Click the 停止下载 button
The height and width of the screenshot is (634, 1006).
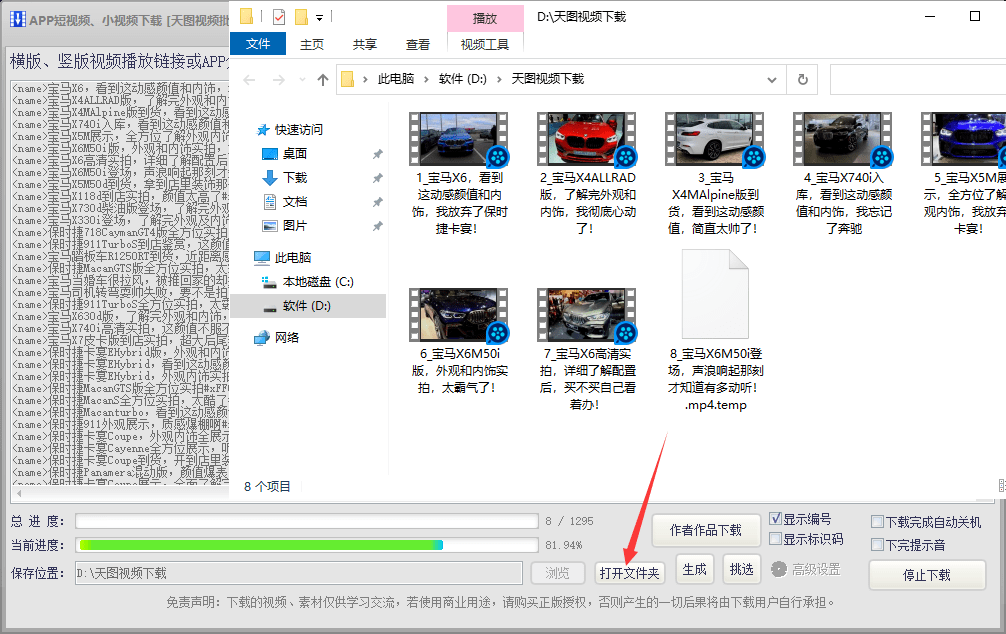tap(927, 575)
